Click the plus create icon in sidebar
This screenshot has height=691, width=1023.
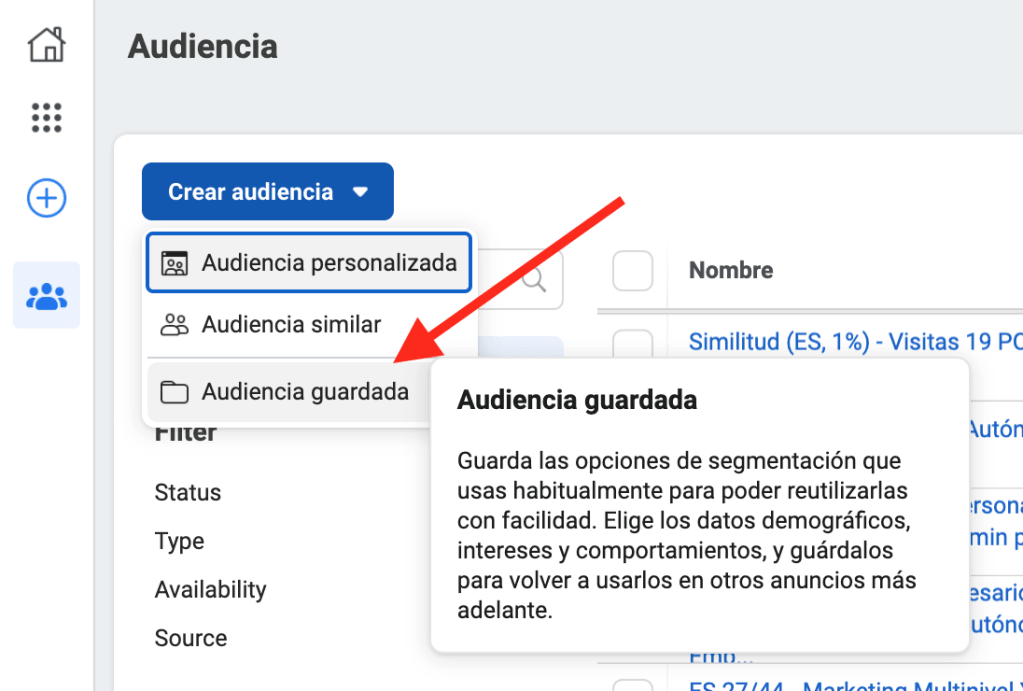pyautogui.click(x=46, y=198)
